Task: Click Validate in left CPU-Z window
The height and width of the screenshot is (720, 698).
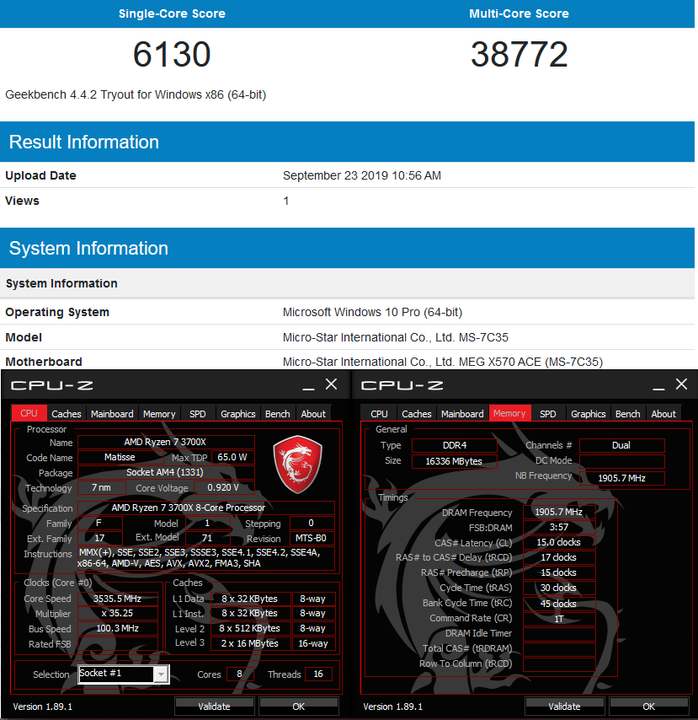Action: point(214,706)
